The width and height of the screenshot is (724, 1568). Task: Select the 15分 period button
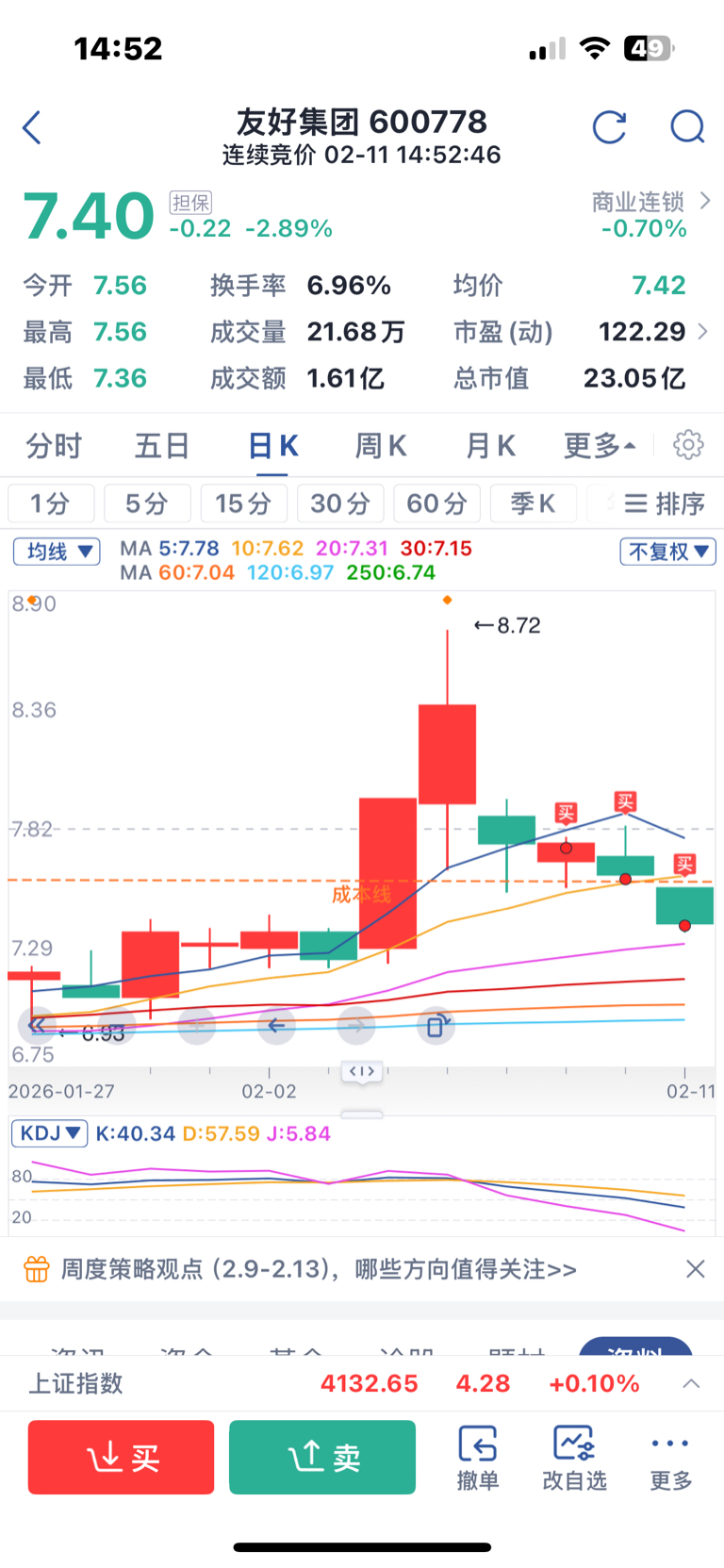(243, 503)
